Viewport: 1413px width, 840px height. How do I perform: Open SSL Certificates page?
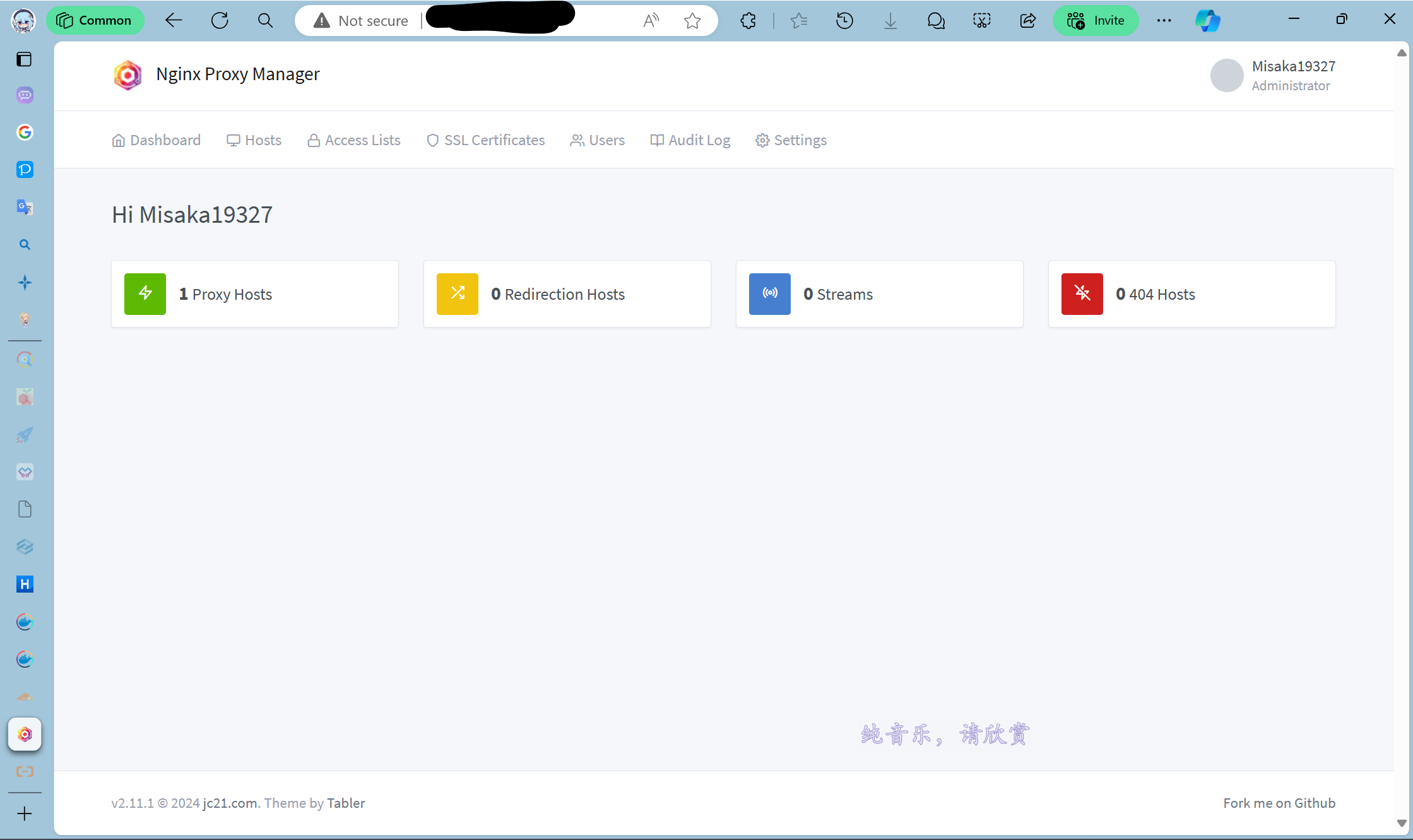click(485, 140)
